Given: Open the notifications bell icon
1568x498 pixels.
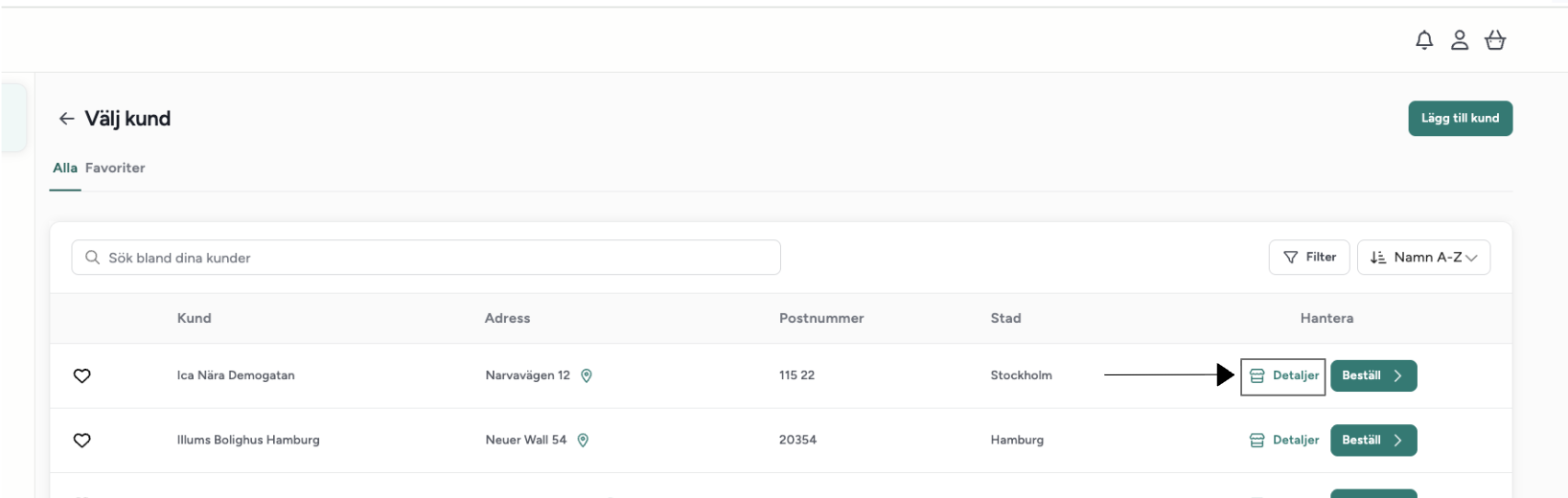Looking at the screenshot, I should click(1424, 40).
